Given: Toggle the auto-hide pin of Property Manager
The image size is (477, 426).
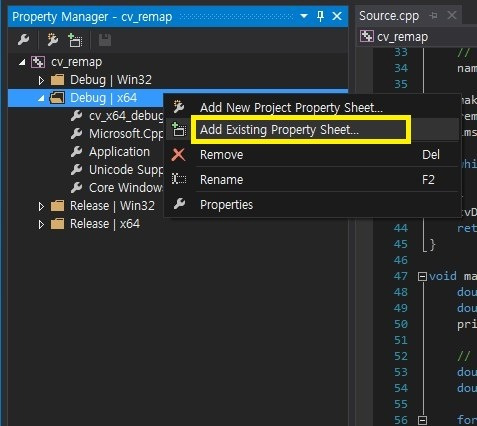Looking at the screenshot, I should click(320, 16).
